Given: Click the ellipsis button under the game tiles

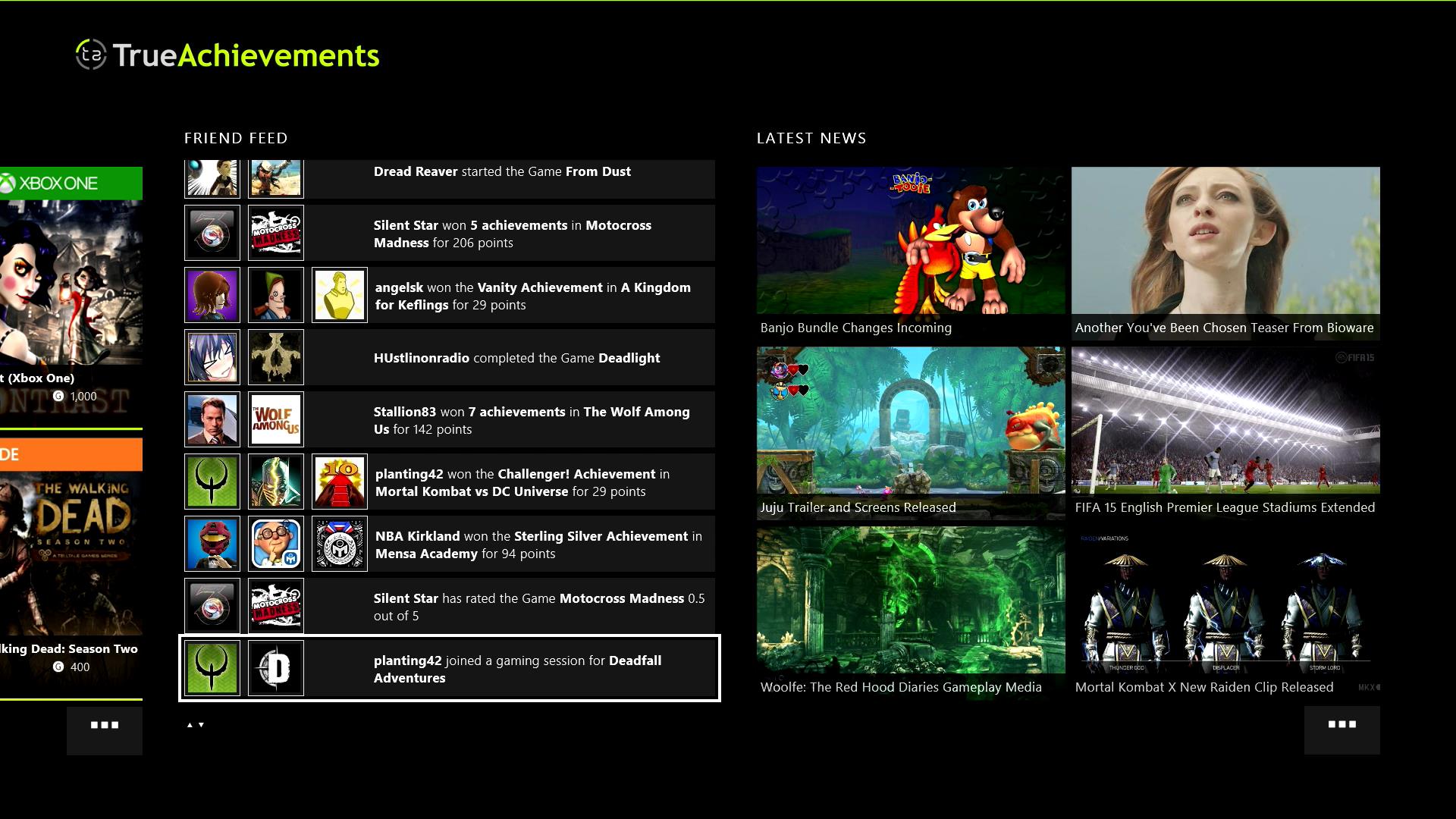Looking at the screenshot, I should coord(105,730).
